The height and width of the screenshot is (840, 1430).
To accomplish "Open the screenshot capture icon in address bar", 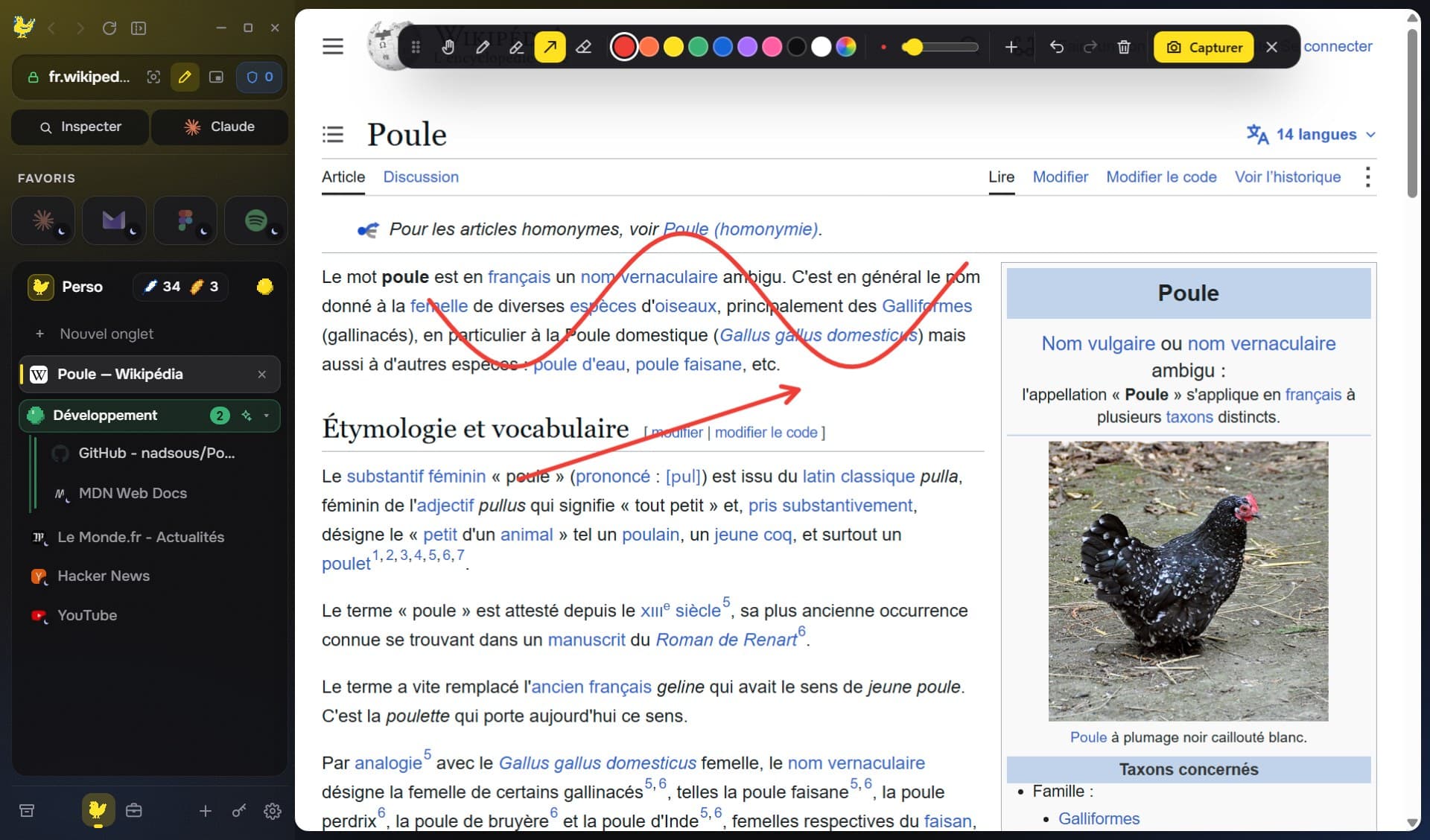I will pyautogui.click(x=153, y=77).
